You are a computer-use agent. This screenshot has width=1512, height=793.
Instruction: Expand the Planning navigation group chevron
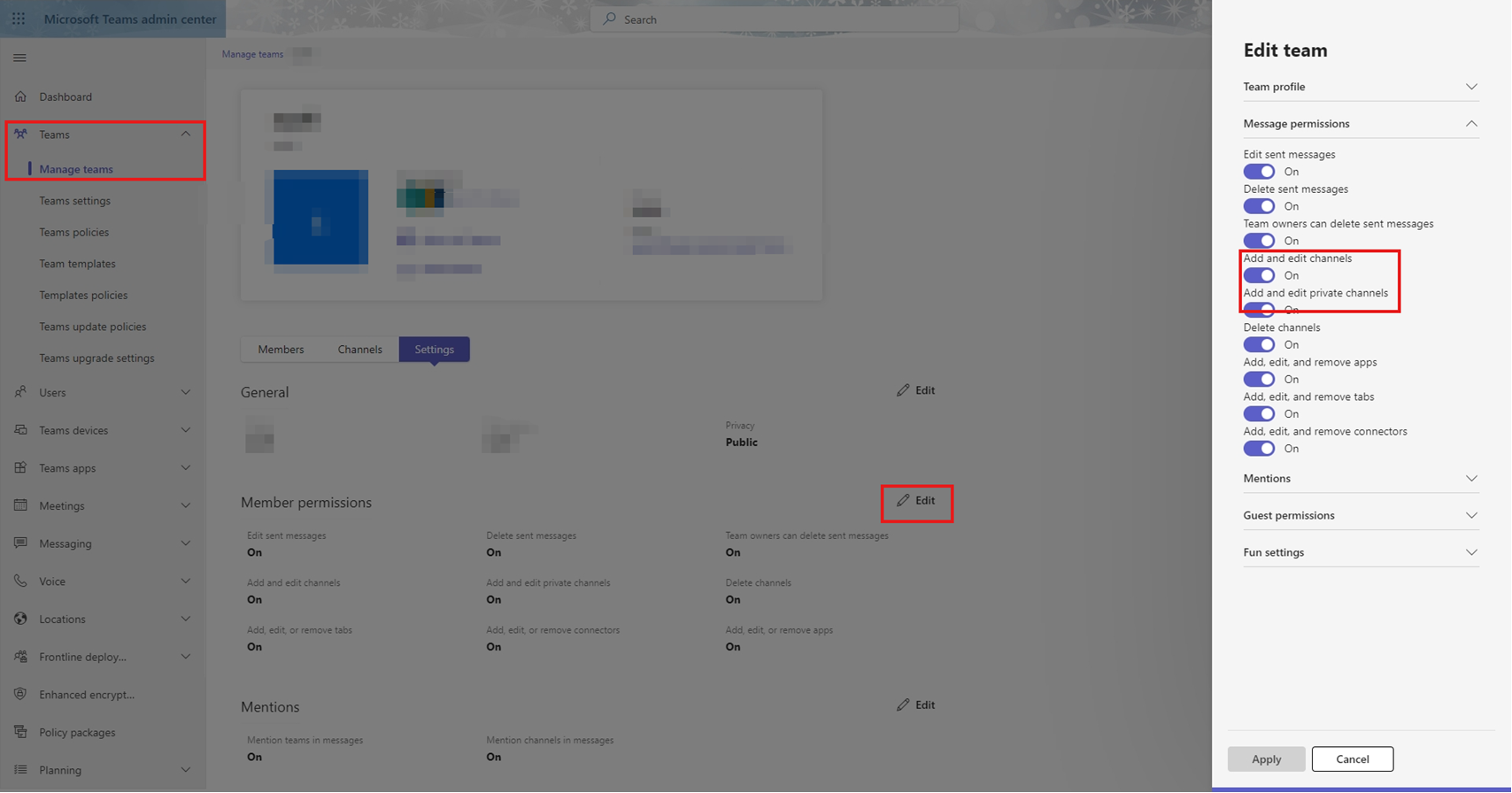coord(186,770)
